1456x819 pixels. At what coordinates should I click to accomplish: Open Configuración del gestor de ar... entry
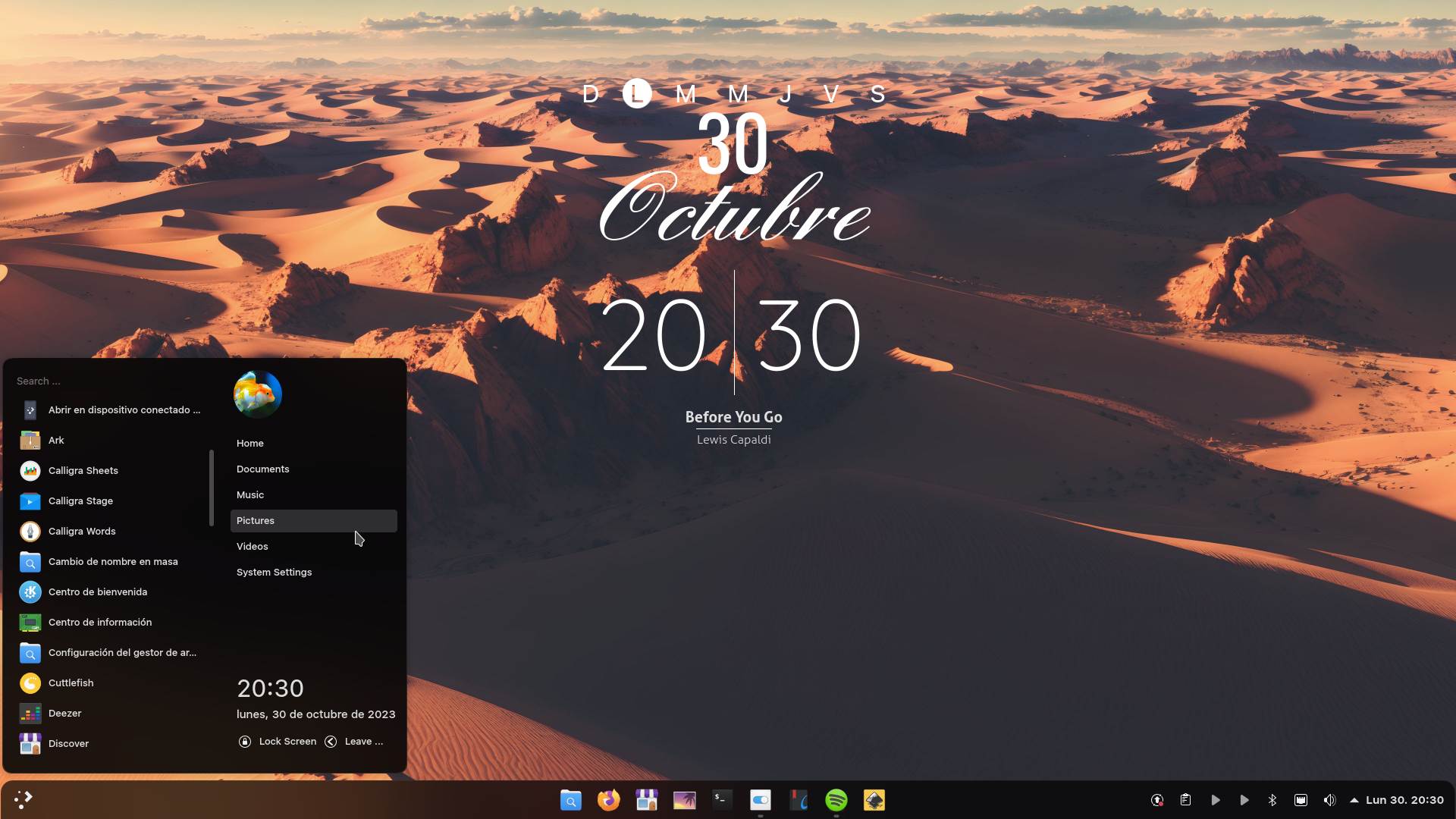(x=112, y=653)
